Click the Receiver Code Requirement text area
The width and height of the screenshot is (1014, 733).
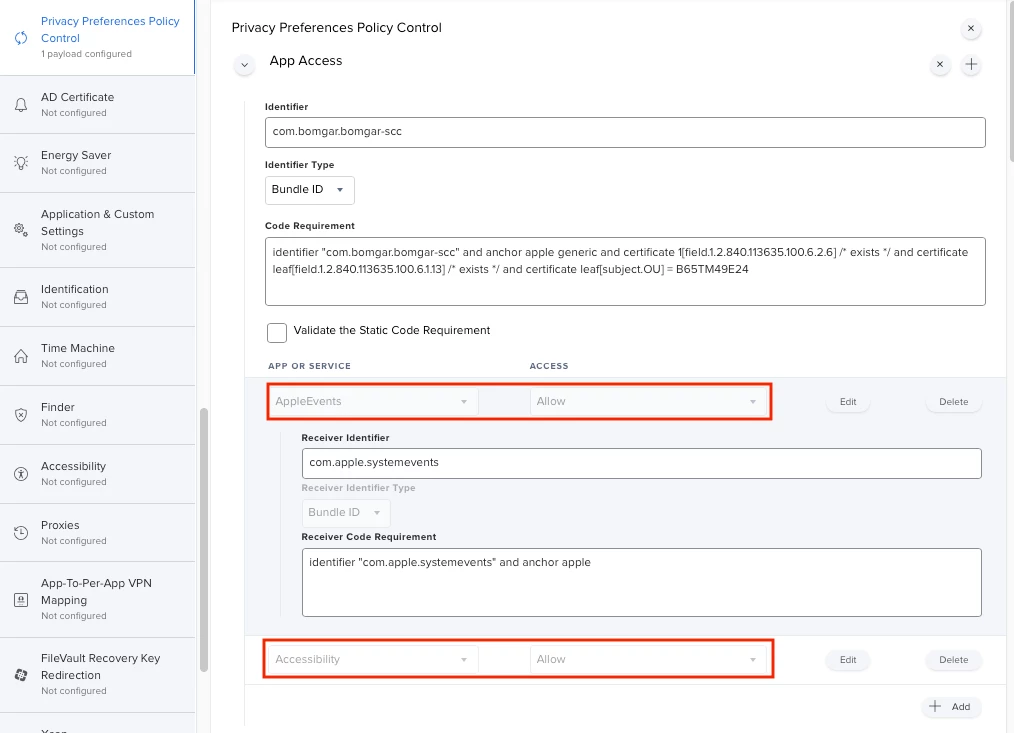(642, 582)
